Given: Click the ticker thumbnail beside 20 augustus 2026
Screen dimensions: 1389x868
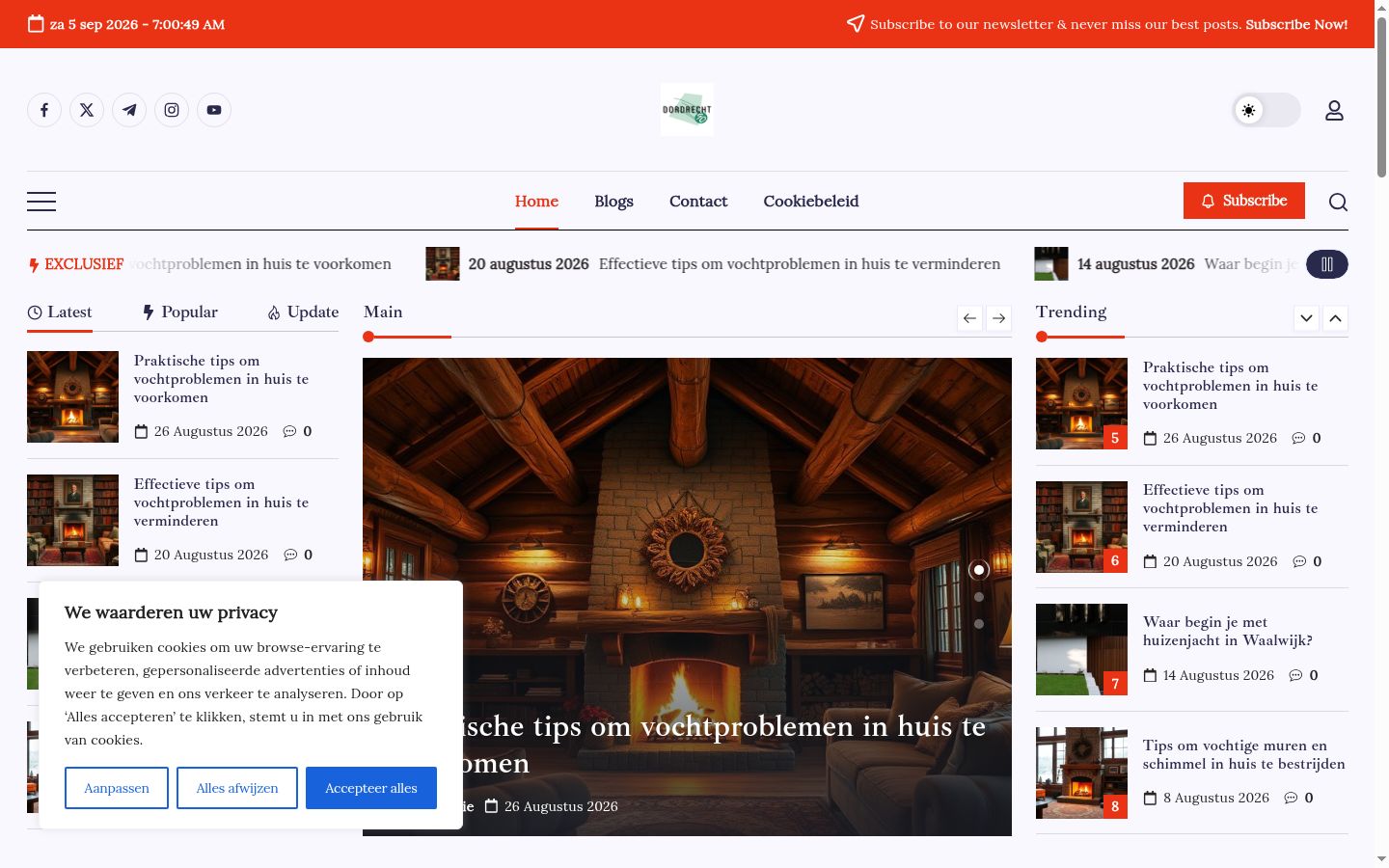Looking at the screenshot, I should 443,264.
